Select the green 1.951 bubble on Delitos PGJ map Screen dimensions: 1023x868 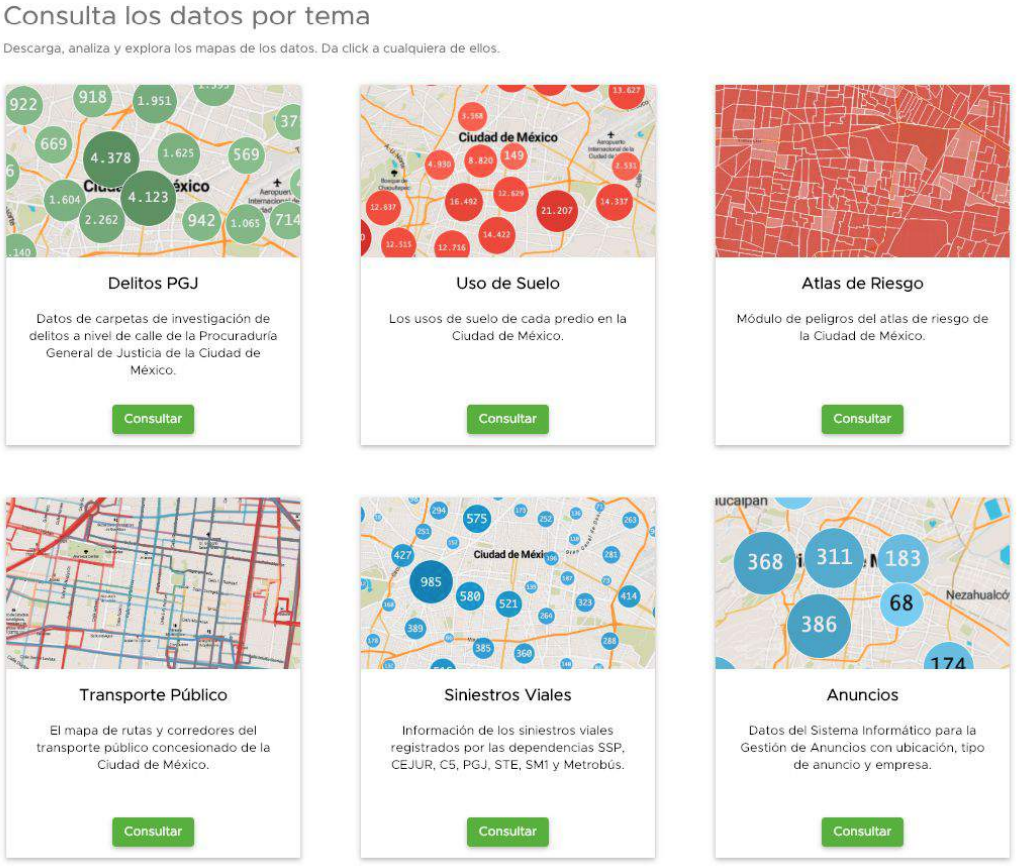pyautogui.click(x=153, y=100)
